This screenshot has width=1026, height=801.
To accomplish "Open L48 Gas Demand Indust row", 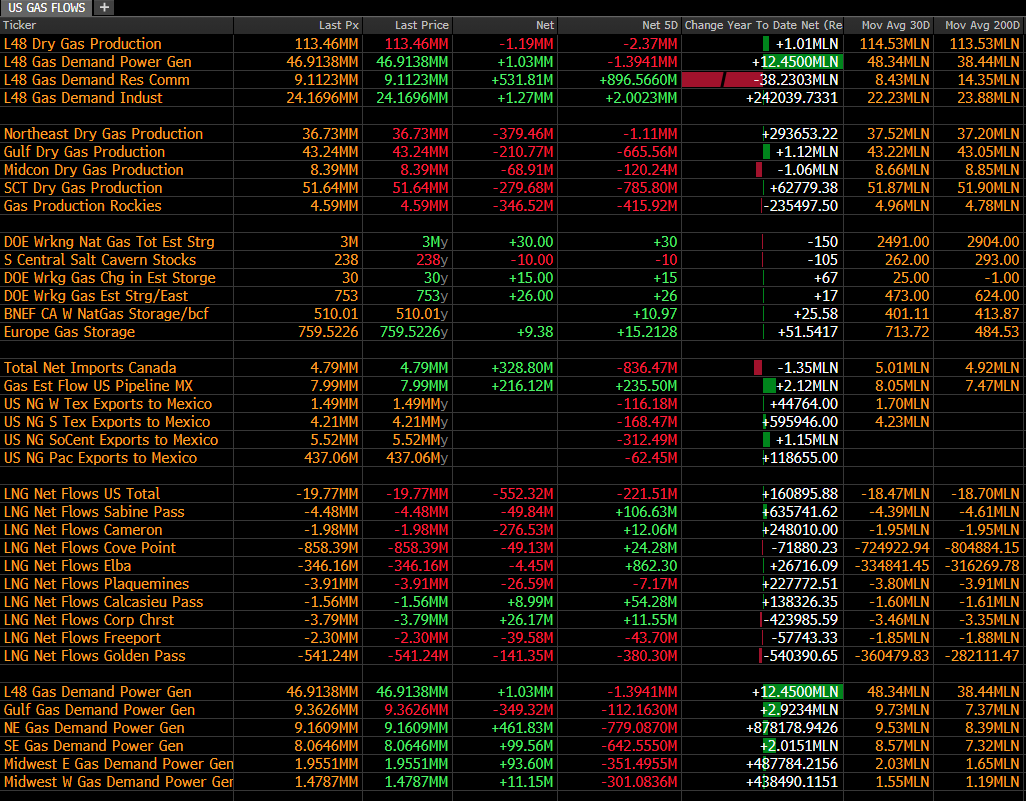I will (x=513, y=98).
